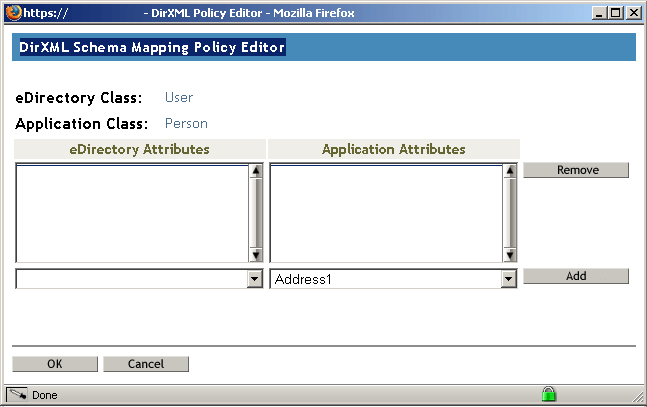Click the eDirectory Class label
The height and width of the screenshot is (407, 647).
[x=78, y=98]
